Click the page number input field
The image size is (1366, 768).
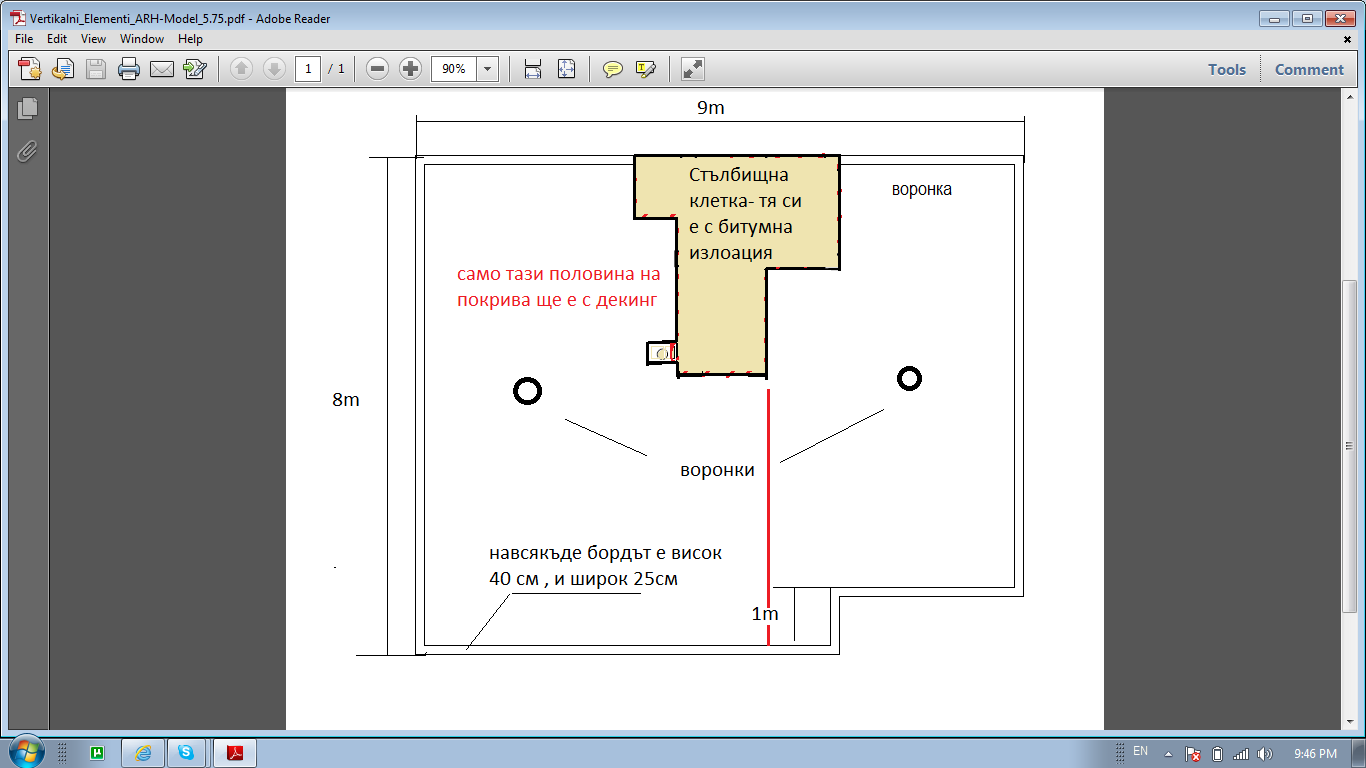pos(307,69)
